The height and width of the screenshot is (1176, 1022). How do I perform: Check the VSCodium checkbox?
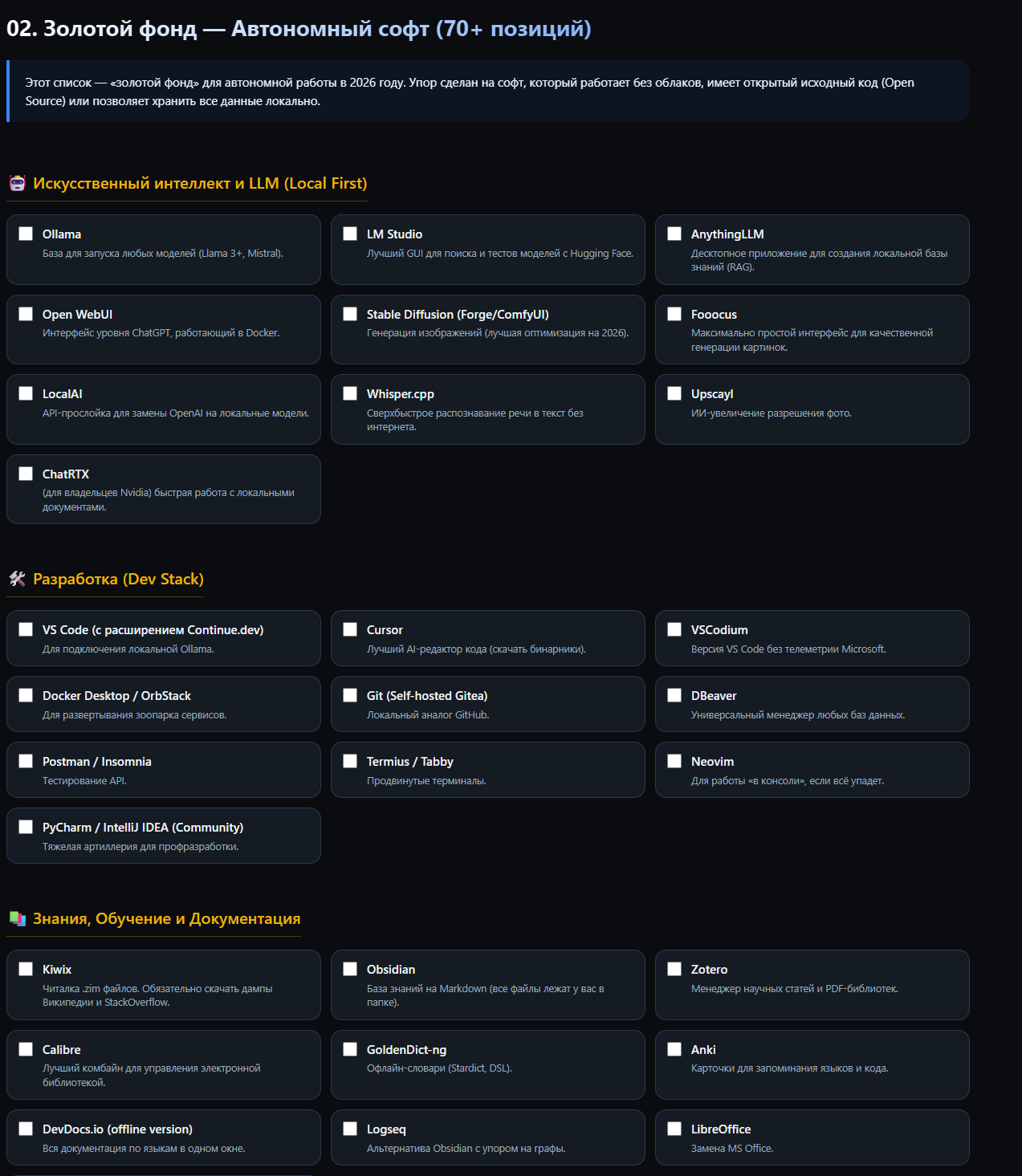pyautogui.click(x=674, y=629)
